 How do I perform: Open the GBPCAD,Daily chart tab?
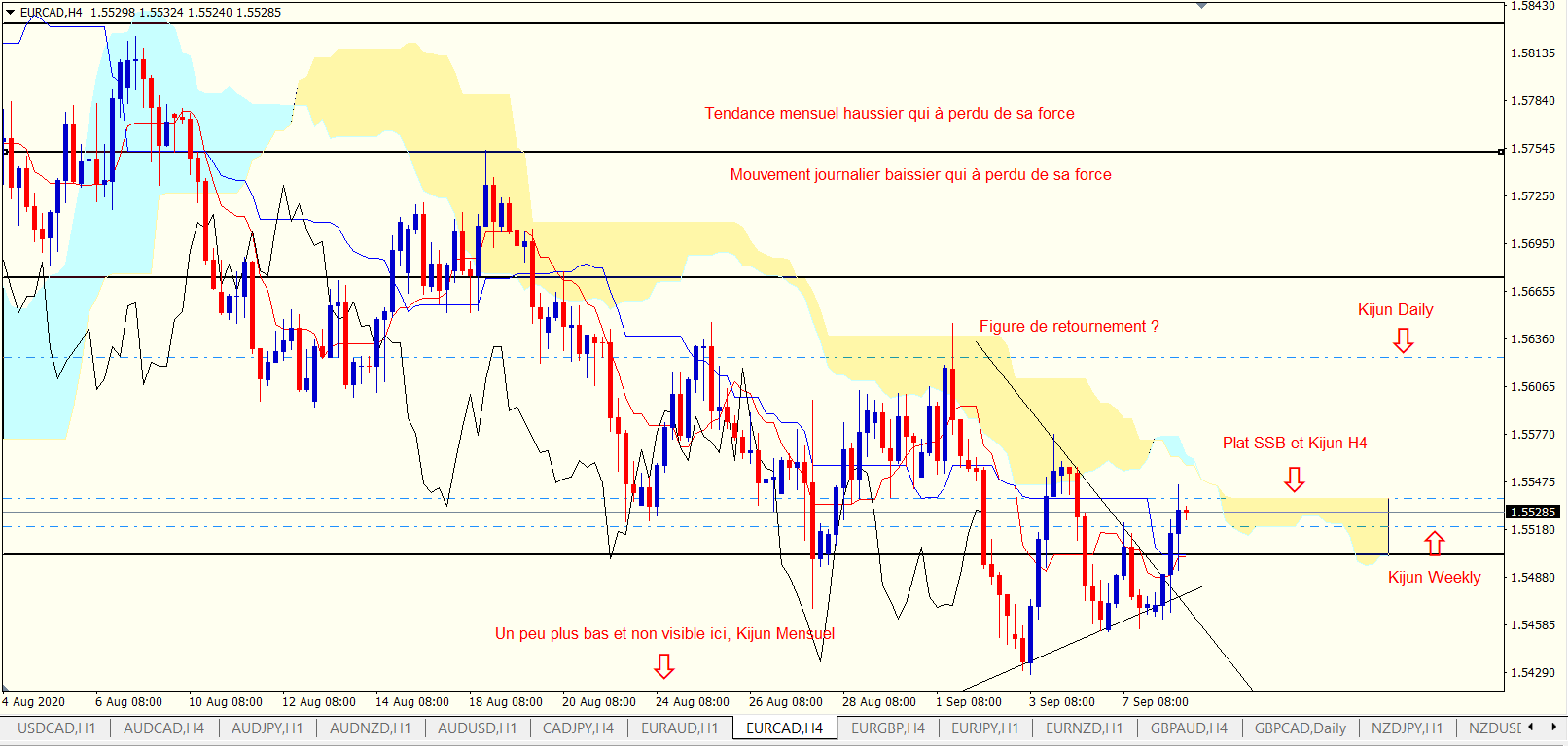[1300, 728]
